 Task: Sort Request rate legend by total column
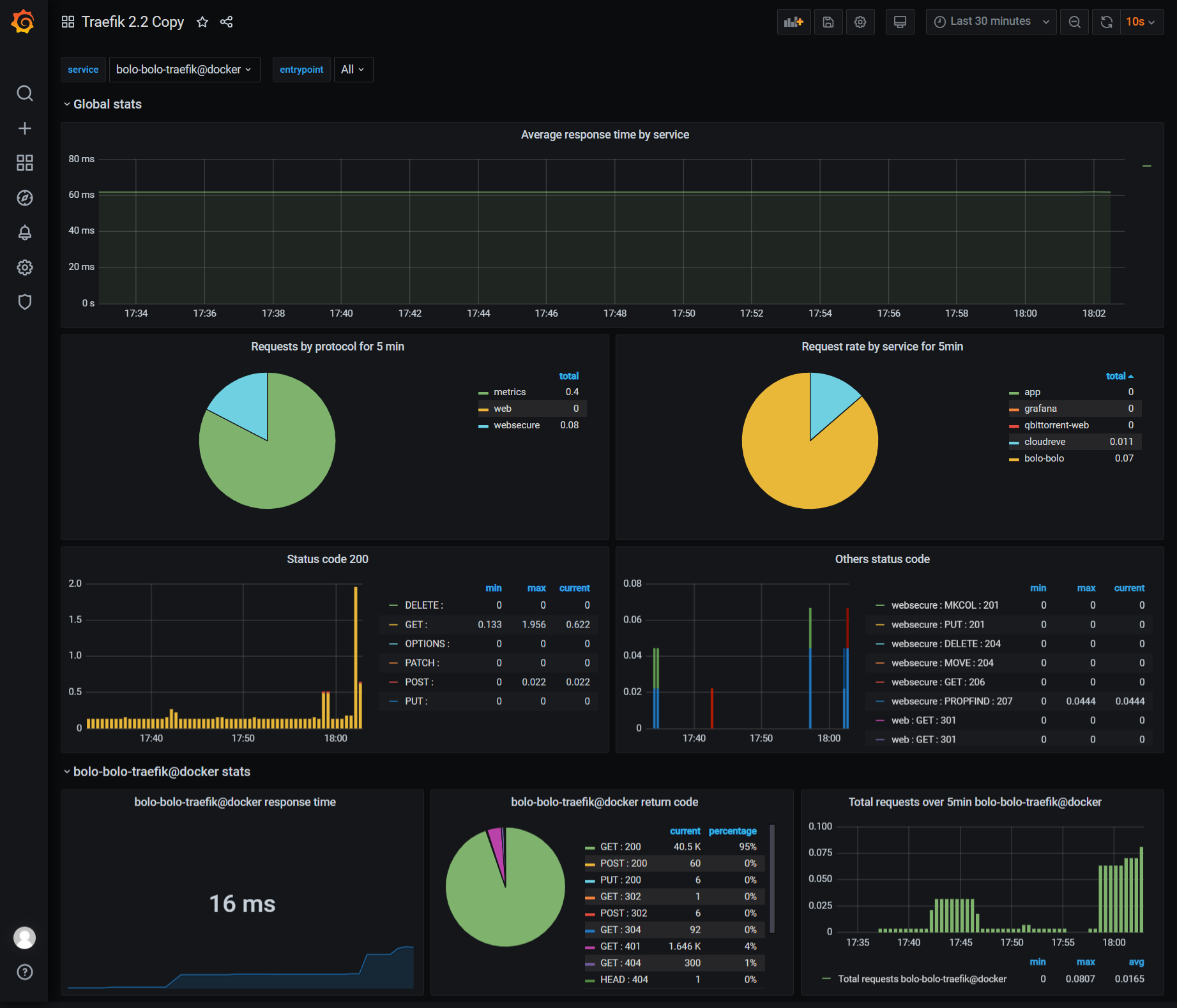[1119, 376]
